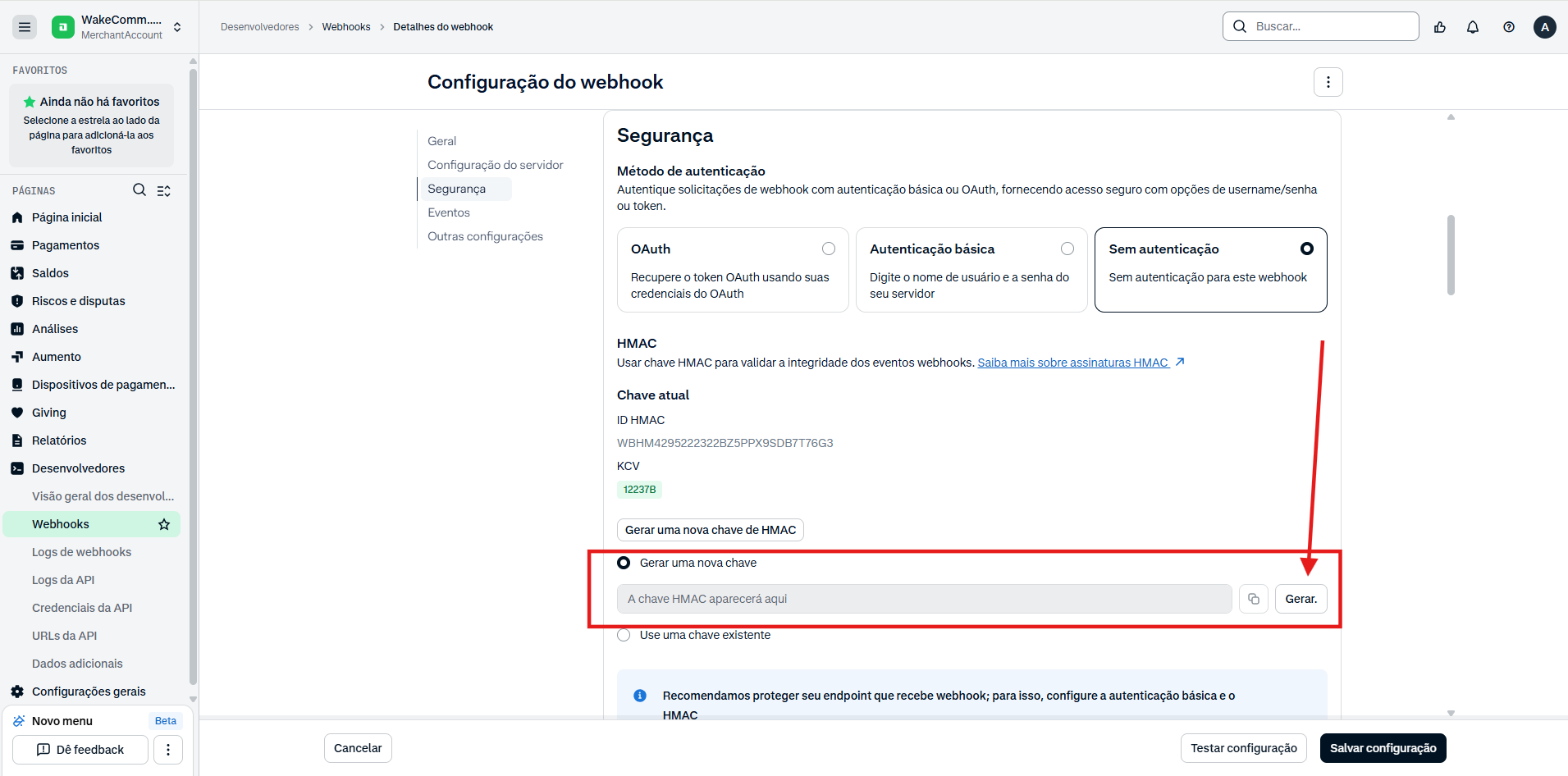
Task: Click the hamburger menu icon
Action: coord(25,27)
